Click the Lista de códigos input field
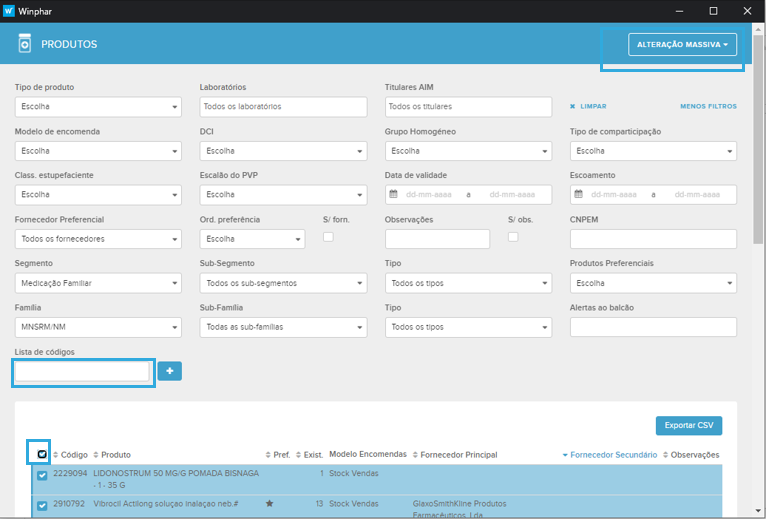Image resolution: width=767 pixels, height=520 pixels. pyautogui.click(x=82, y=371)
